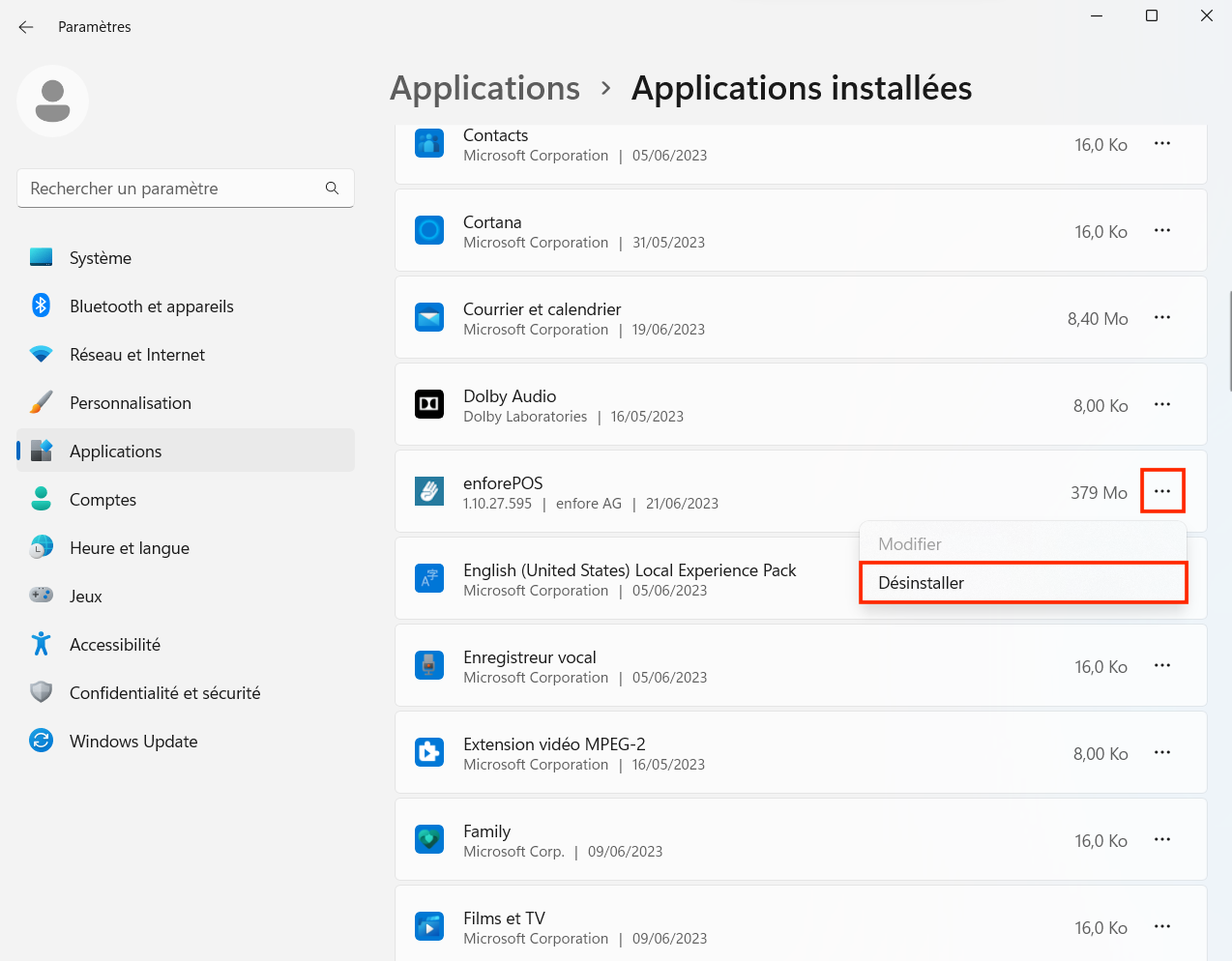Click the Dolby Audio app name

coord(510,395)
